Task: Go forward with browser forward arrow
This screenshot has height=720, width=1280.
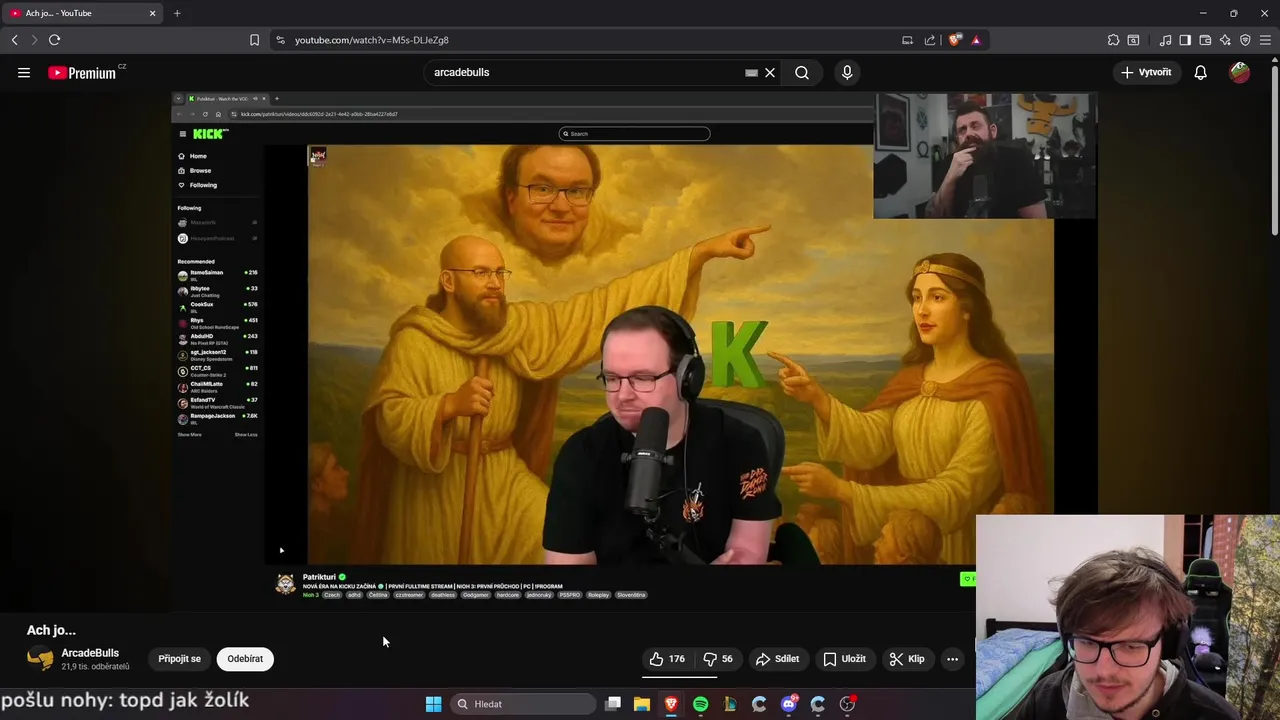Action: [x=34, y=40]
